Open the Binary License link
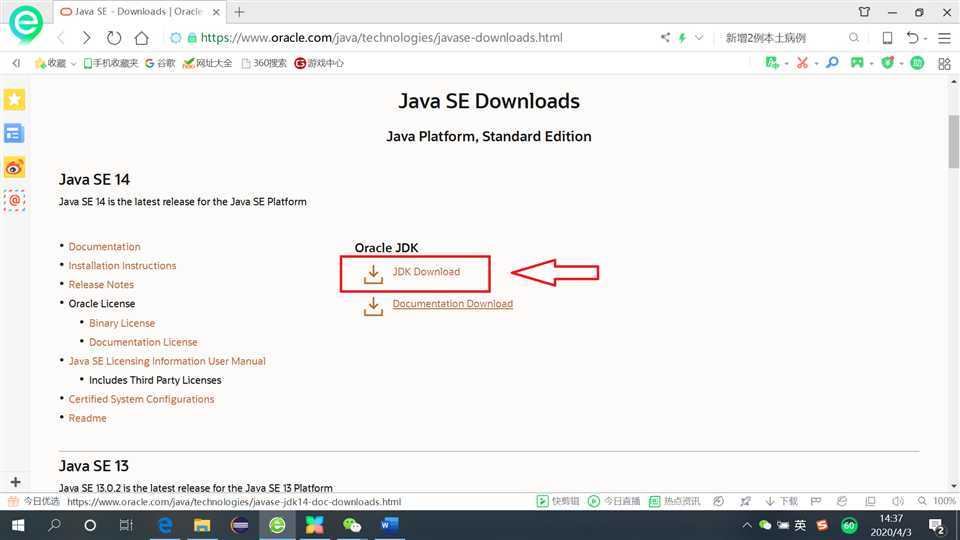960x540 pixels. (x=122, y=323)
